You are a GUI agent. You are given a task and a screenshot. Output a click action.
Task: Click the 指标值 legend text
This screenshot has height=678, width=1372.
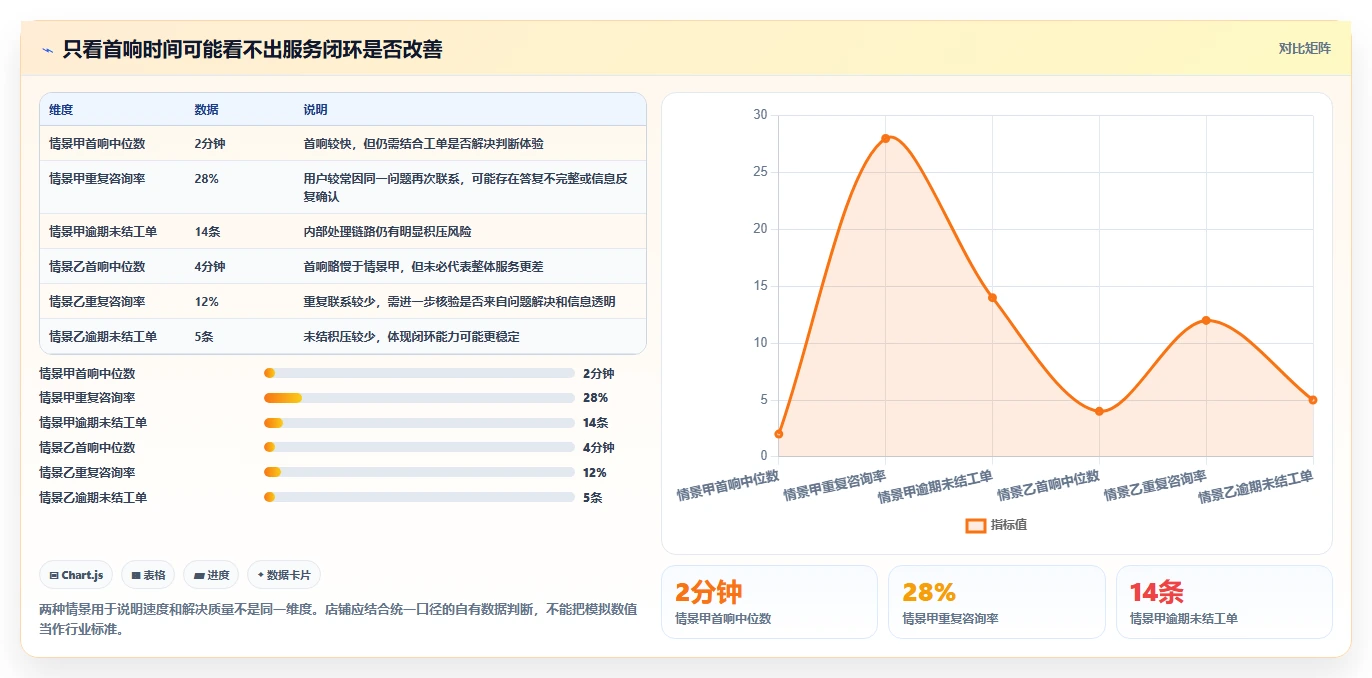click(1009, 525)
